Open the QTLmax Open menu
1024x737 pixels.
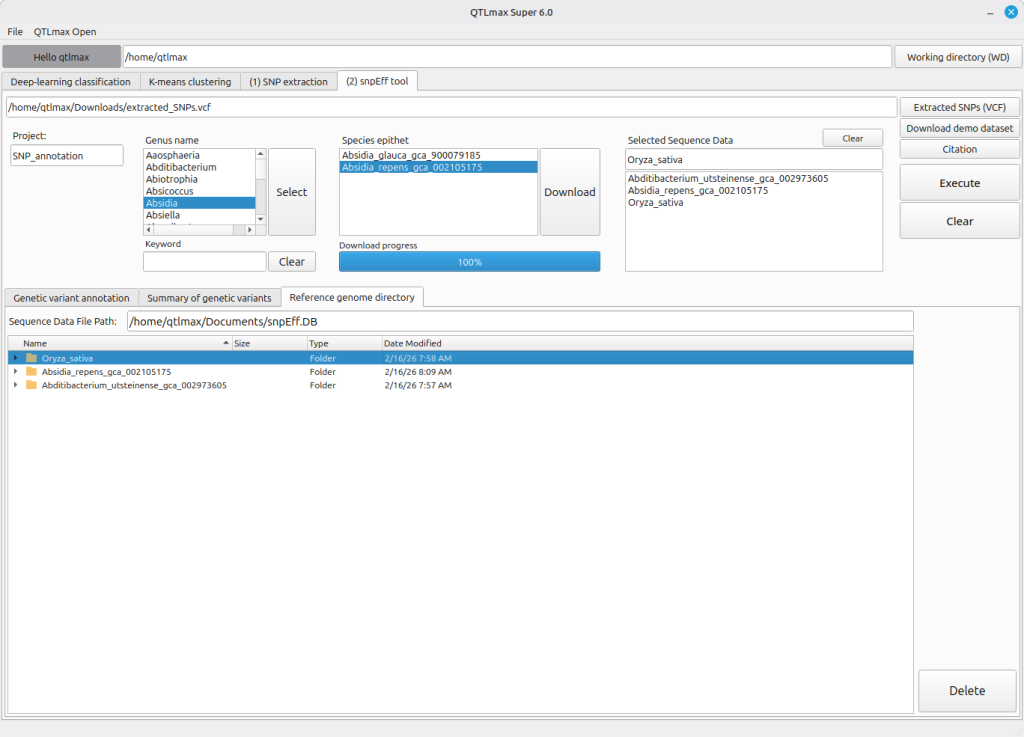(x=65, y=32)
